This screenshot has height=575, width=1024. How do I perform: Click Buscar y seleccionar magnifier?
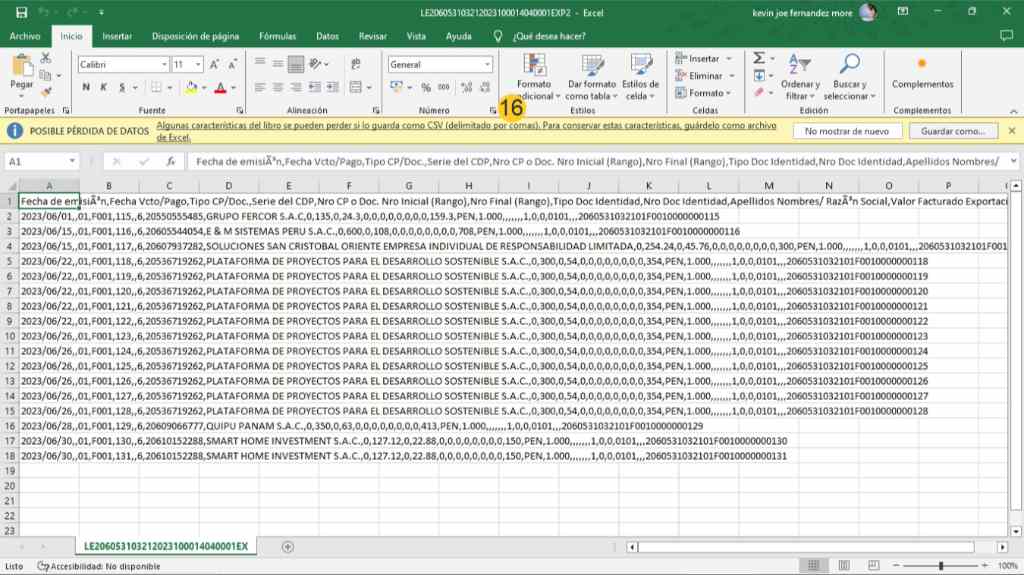click(x=850, y=77)
